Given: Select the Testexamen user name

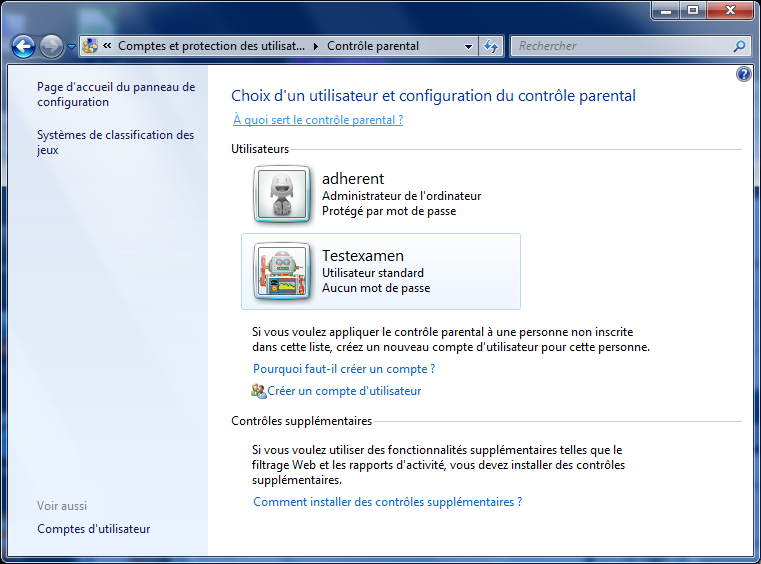Looking at the screenshot, I should (x=363, y=256).
